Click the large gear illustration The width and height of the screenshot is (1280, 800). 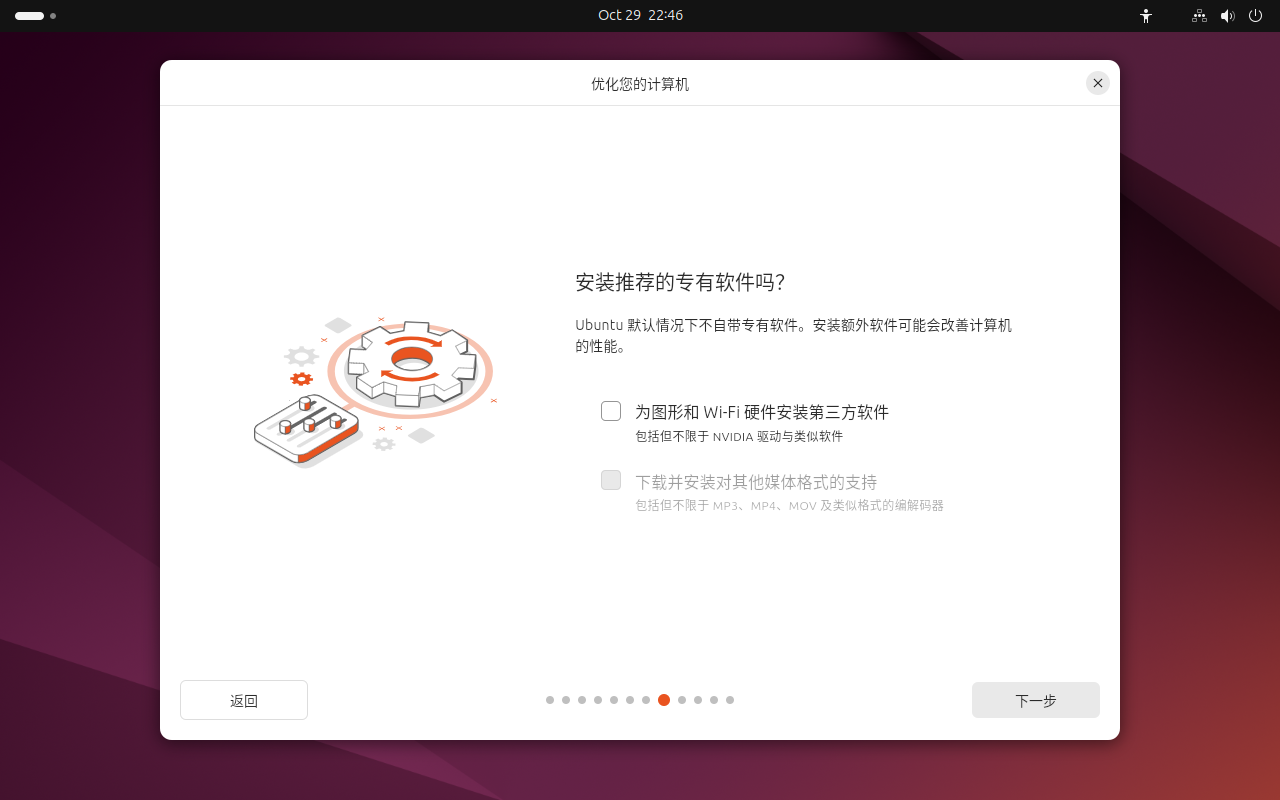pyautogui.click(x=411, y=364)
